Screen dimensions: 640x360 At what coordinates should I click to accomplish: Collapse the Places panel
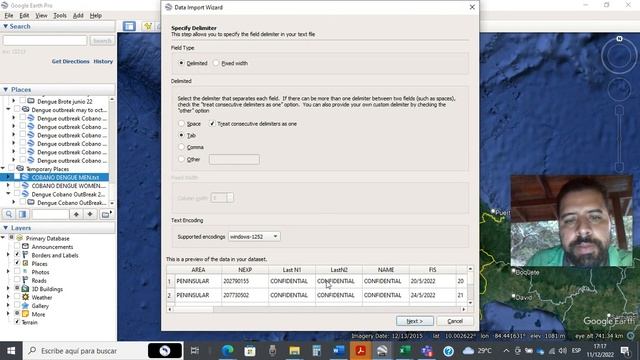tap(6, 89)
